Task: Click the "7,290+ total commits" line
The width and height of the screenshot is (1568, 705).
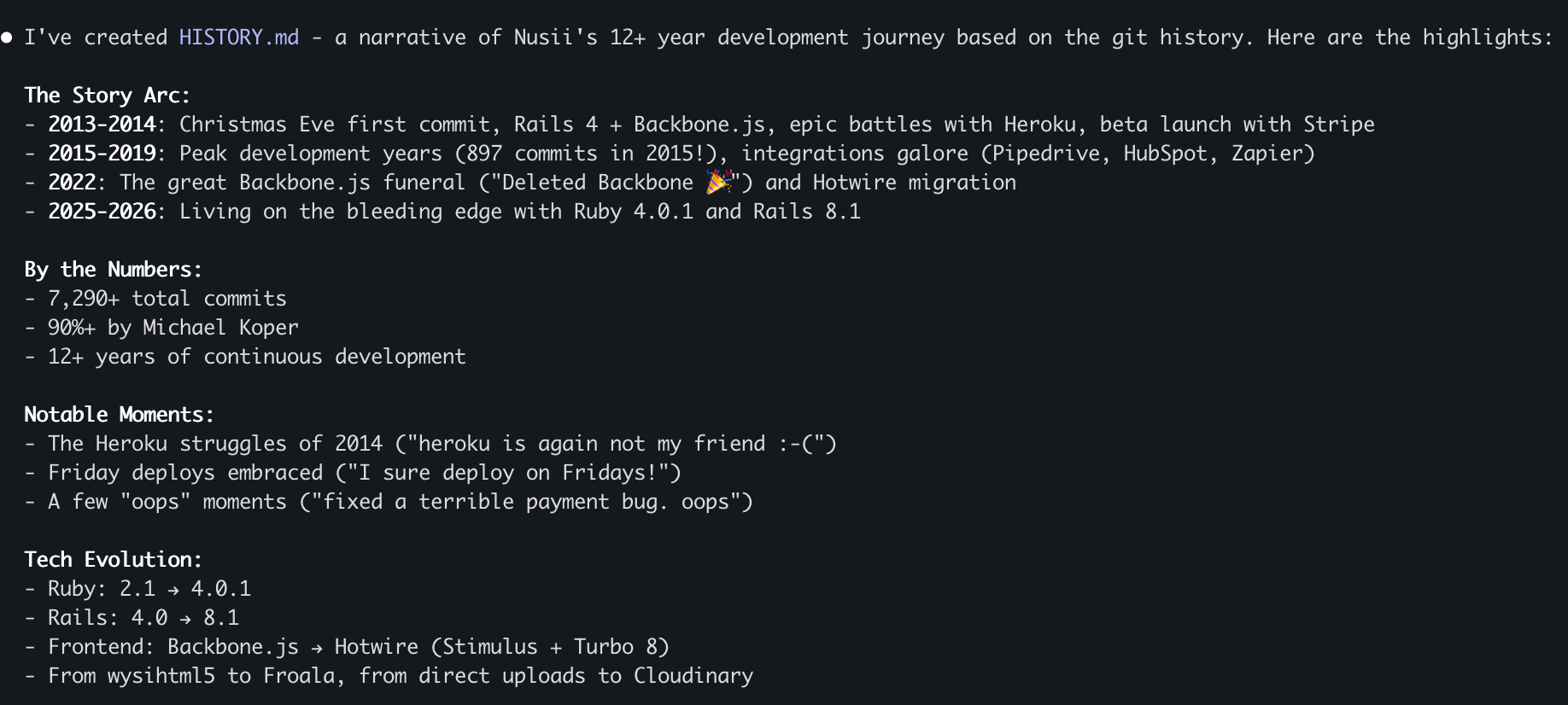Action: 167,299
